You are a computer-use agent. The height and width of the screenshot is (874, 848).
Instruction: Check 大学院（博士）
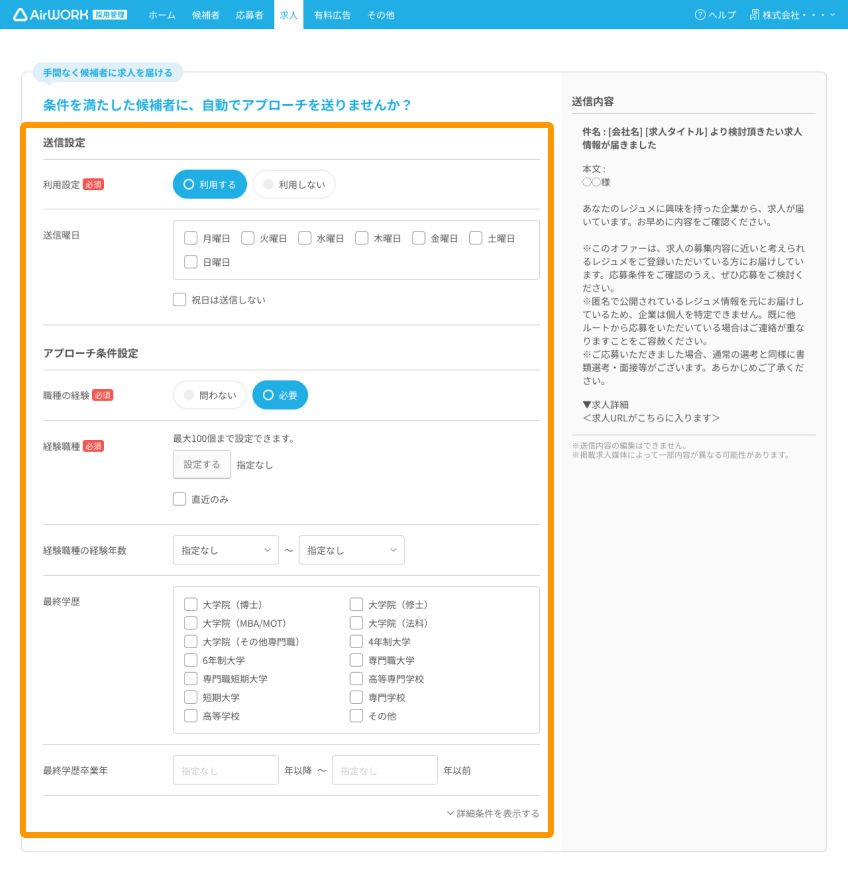[191, 604]
